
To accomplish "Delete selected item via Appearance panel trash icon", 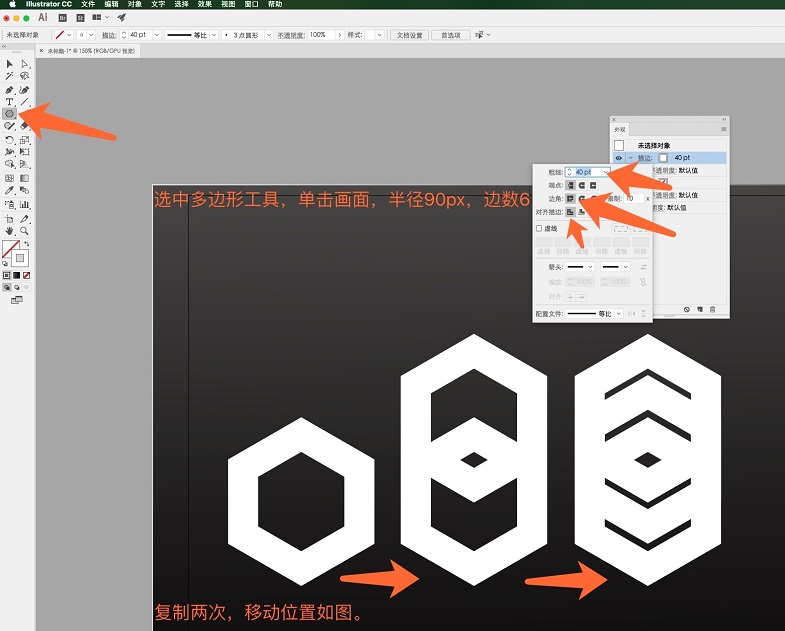I will click(712, 309).
